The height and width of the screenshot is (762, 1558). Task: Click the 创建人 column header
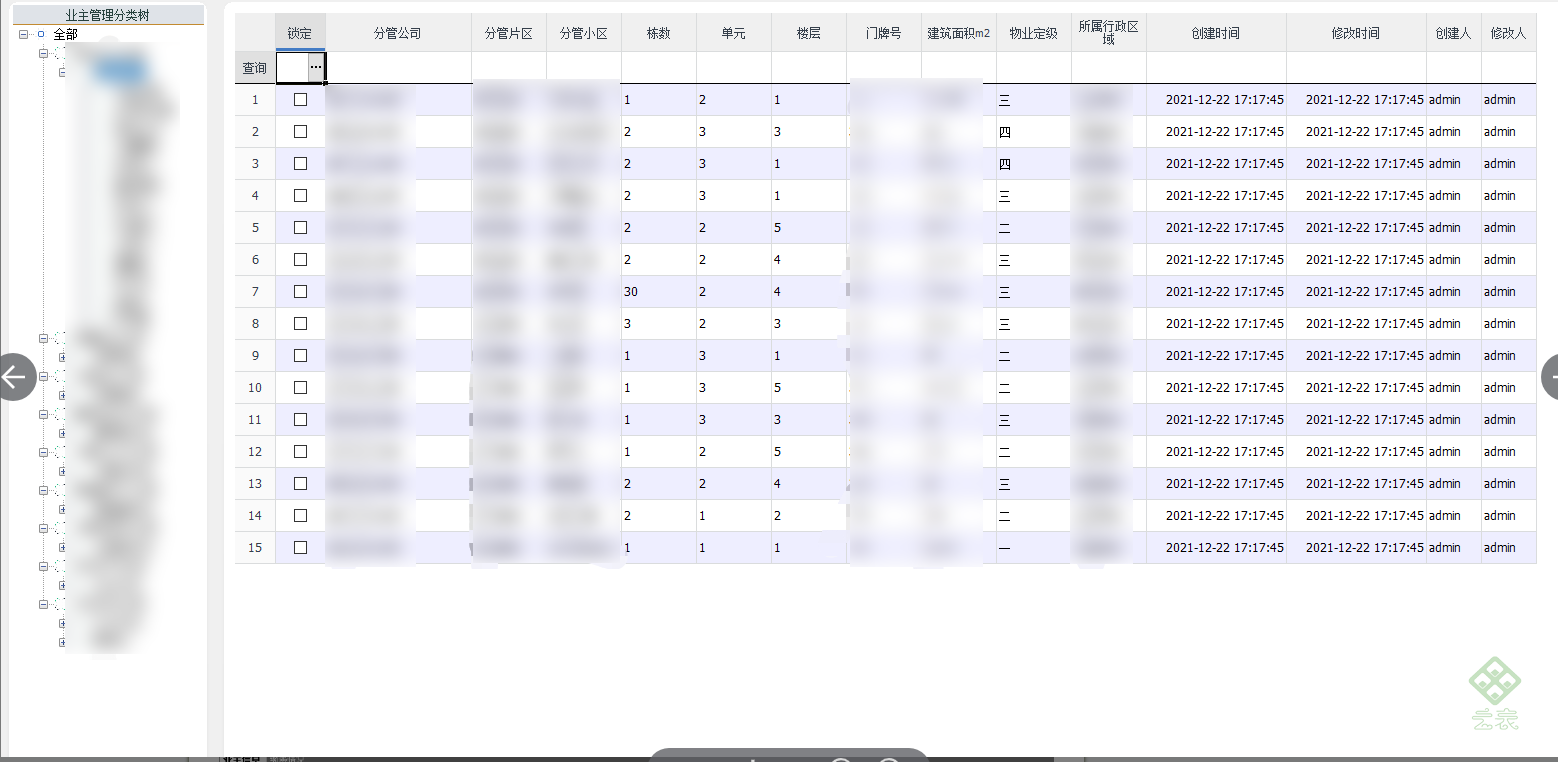[x=1454, y=33]
